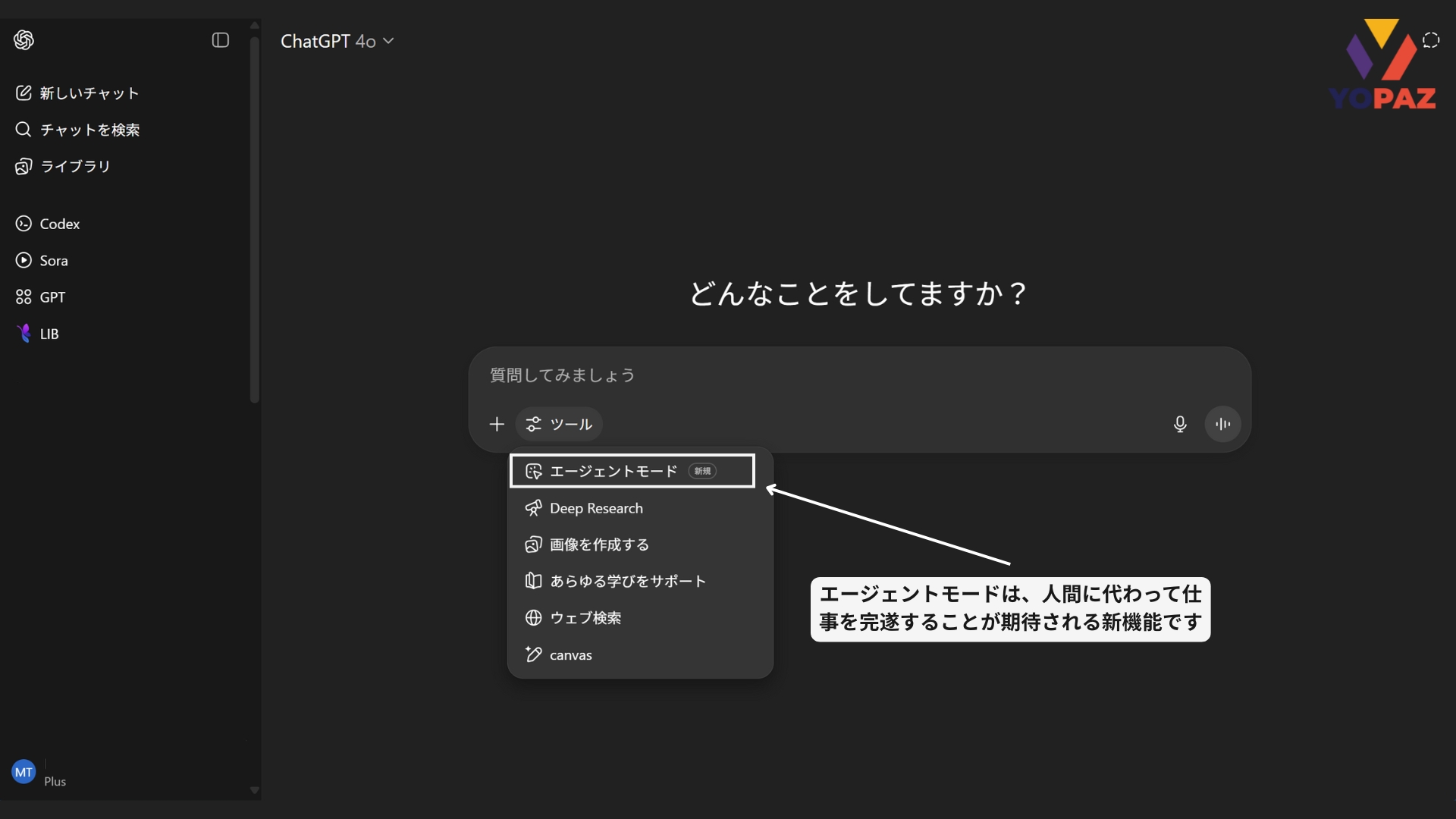The width and height of the screenshot is (1456, 819).
Task: Click the Codex terminal icon
Action: pos(24,224)
